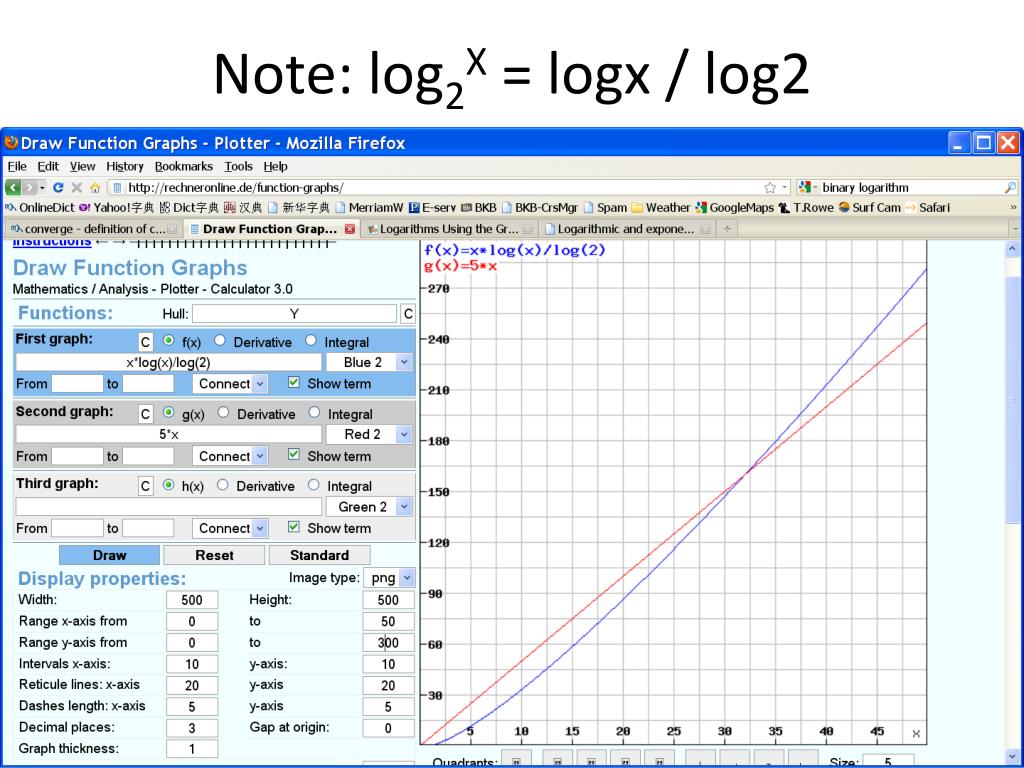Image resolution: width=1024 pixels, height=768 pixels.
Task: Select Derivative radio for Third graph
Action: tap(223, 485)
